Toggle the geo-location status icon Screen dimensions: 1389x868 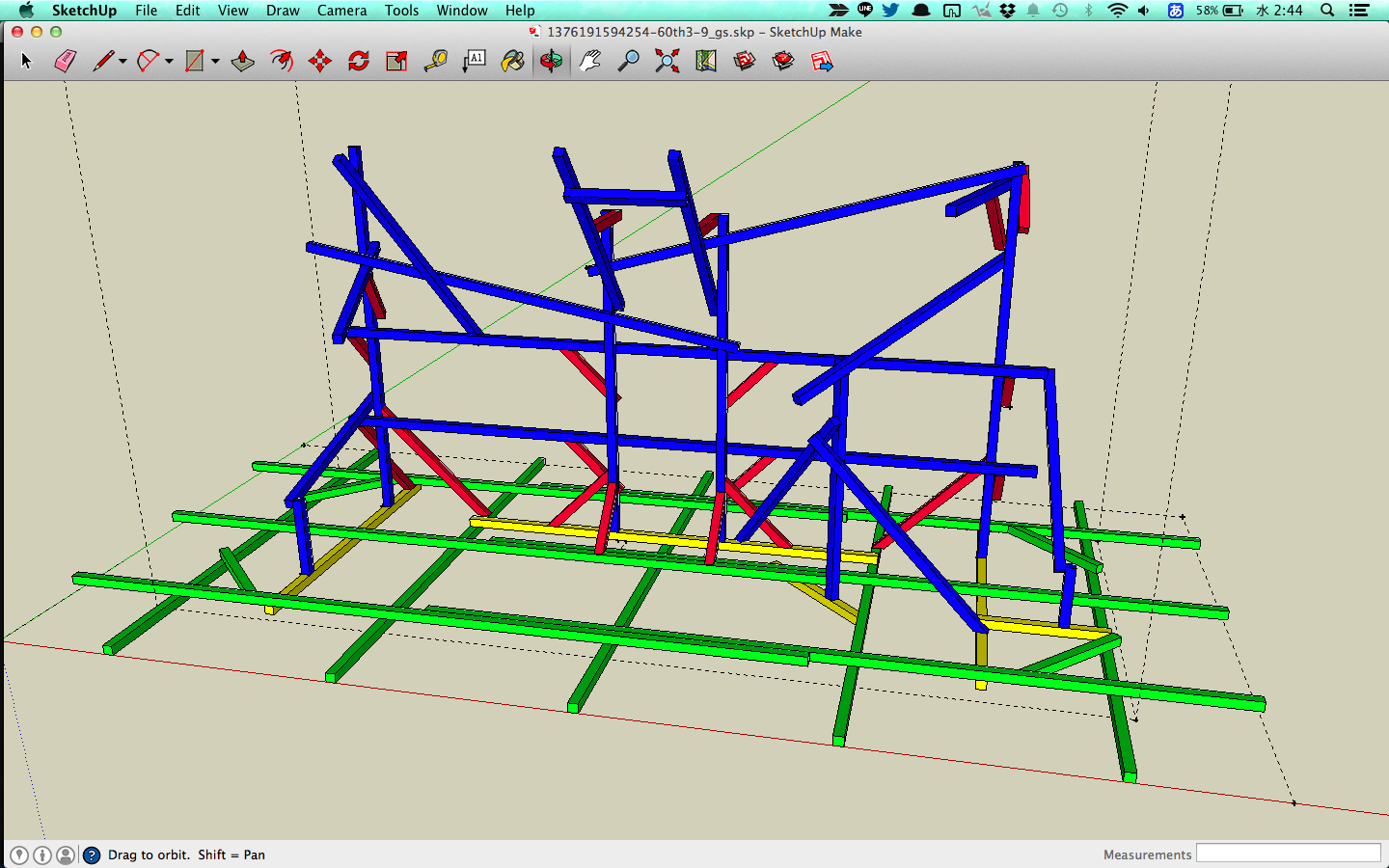[19, 855]
